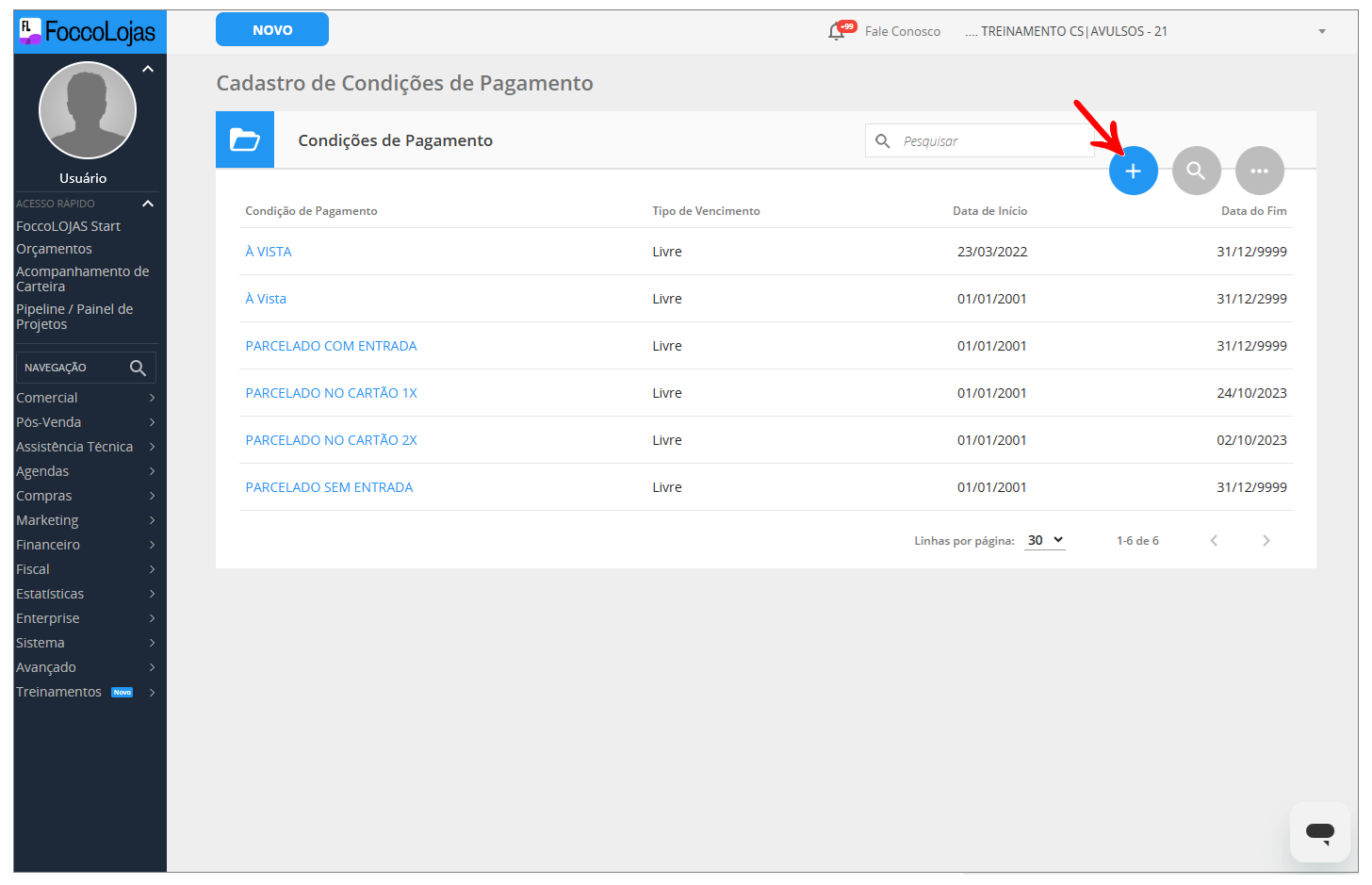The width and height of the screenshot is (1372, 885).
Task: Open the company selector dropdown arrow
Action: (1321, 32)
